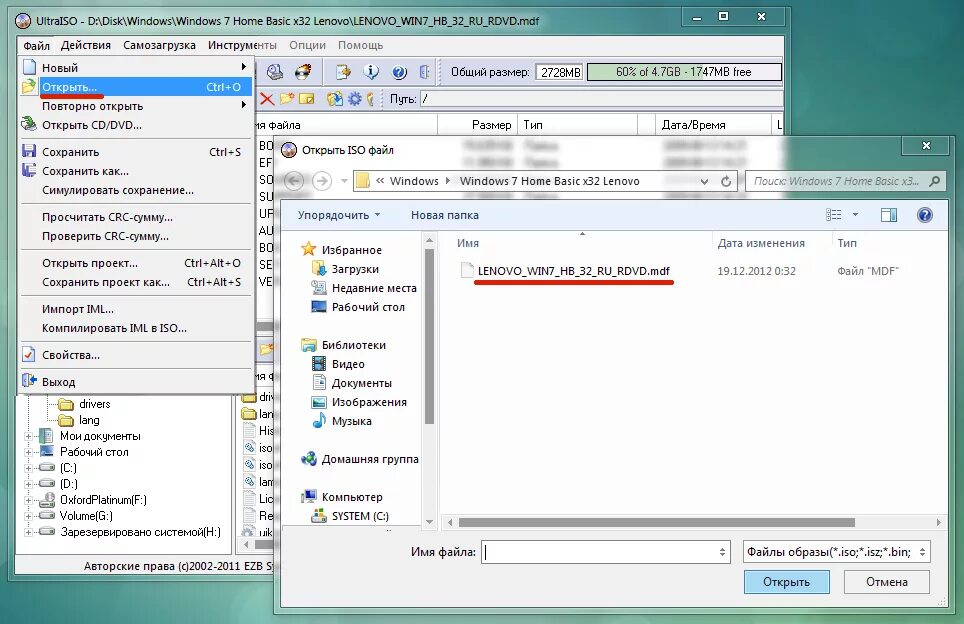Click the new folder icon near Путь bar
This screenshot has width=964, height=624.
[x=287, y=98]
